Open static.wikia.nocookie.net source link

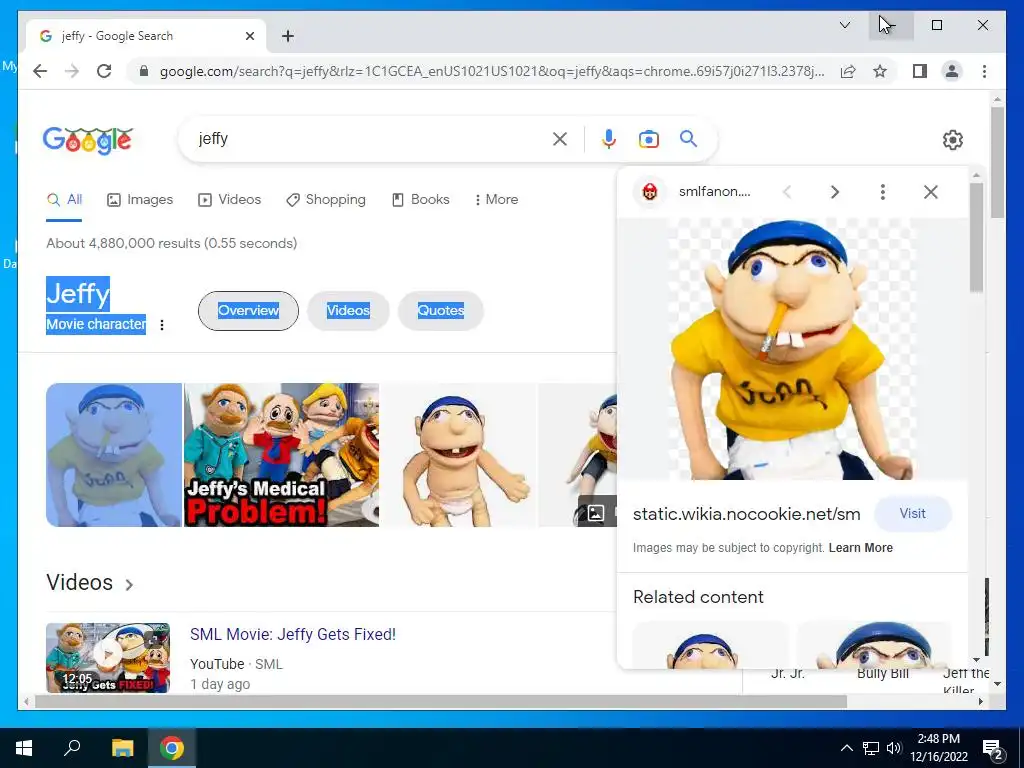(746, 515)
